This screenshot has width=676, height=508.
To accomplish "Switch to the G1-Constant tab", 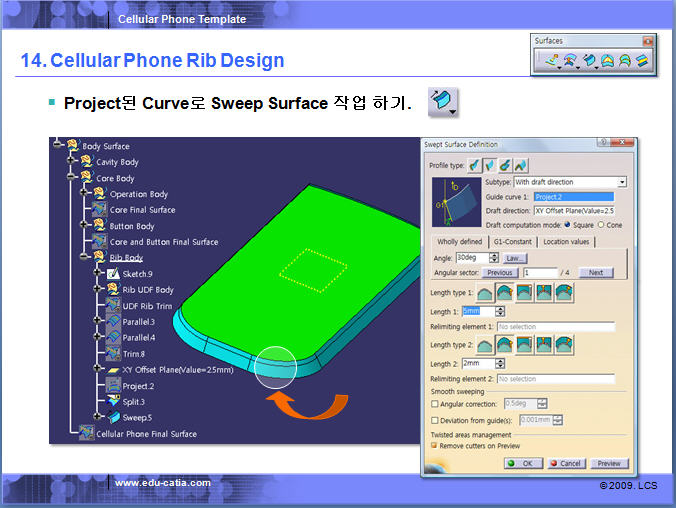I will tap(512, 242).
